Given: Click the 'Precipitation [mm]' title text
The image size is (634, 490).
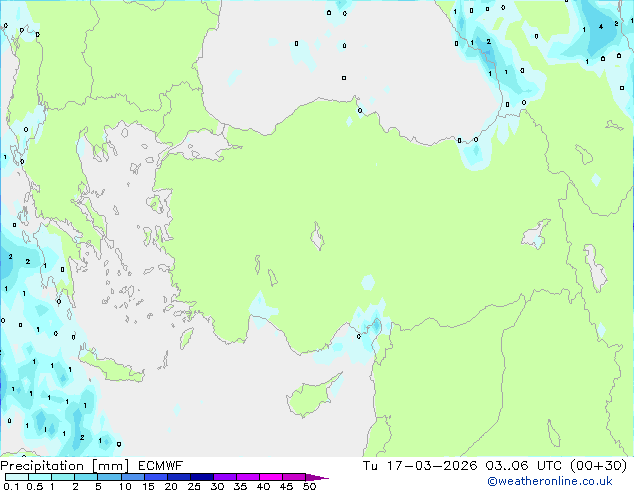Looking at the screenshot, I should [x=64, y=466].
